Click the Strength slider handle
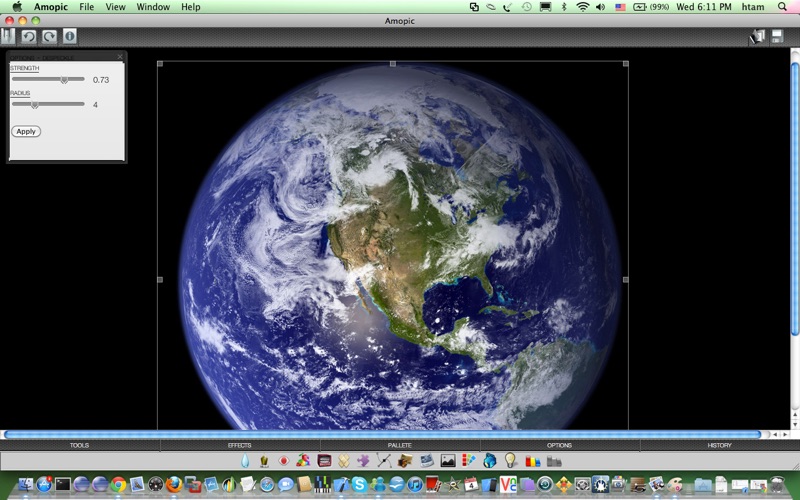Viewport: 800px width, 500px height. tap(64, 80)
